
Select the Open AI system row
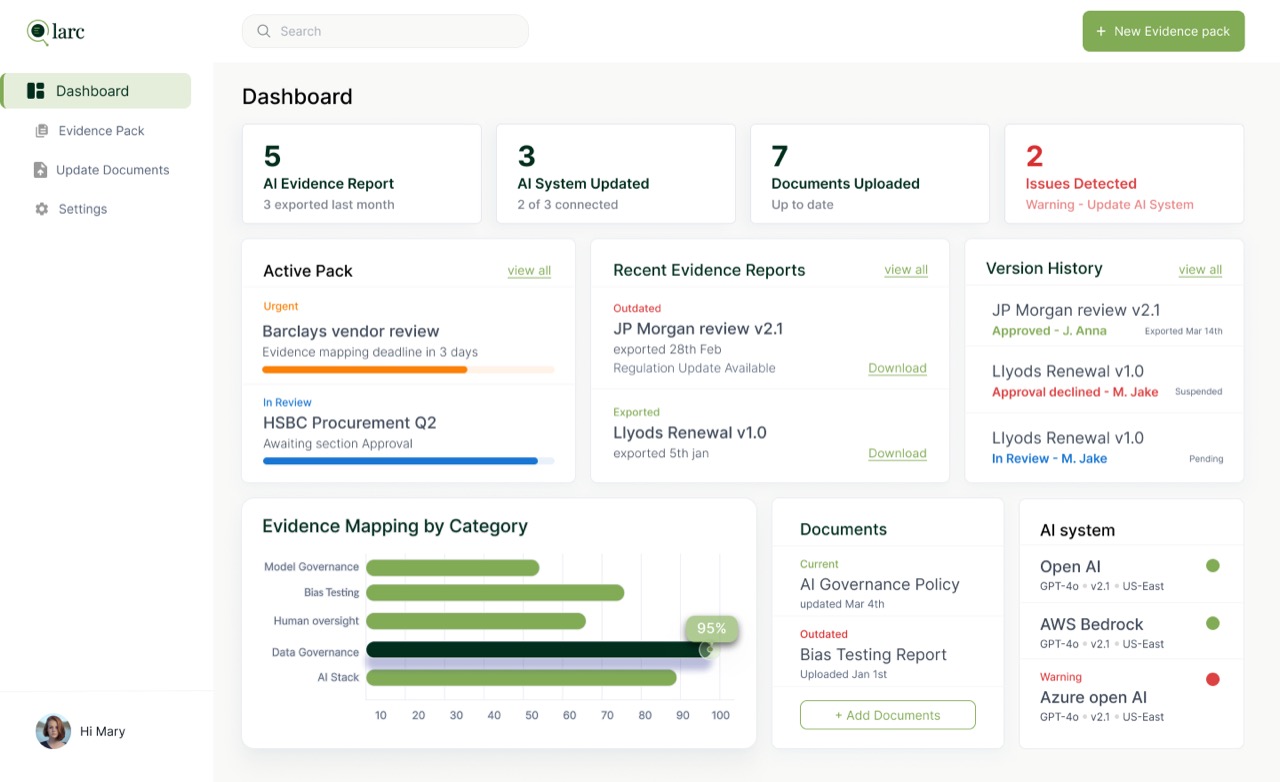pyautogui.click(x=1131, y=575)
